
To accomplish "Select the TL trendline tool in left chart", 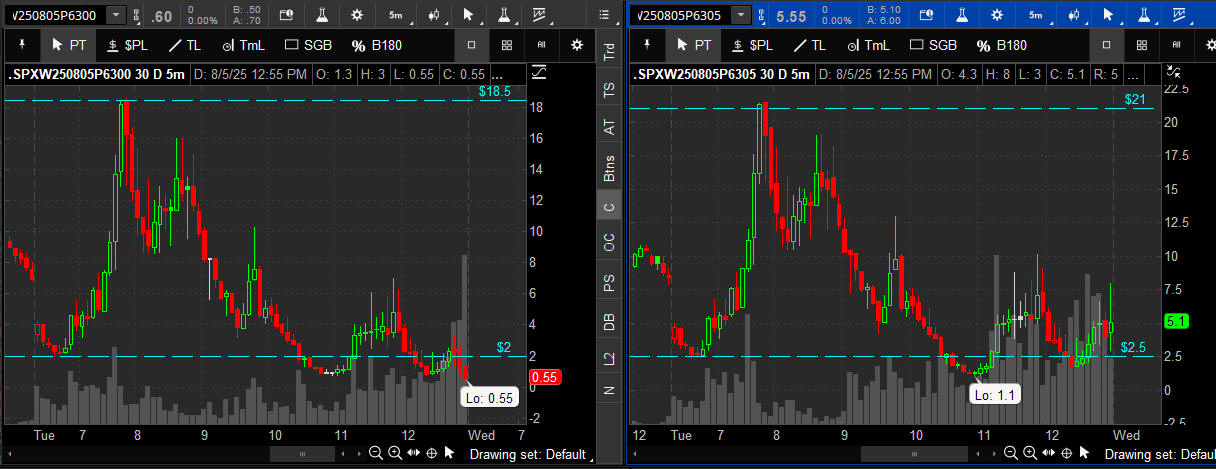I will [x=184, y=45].
